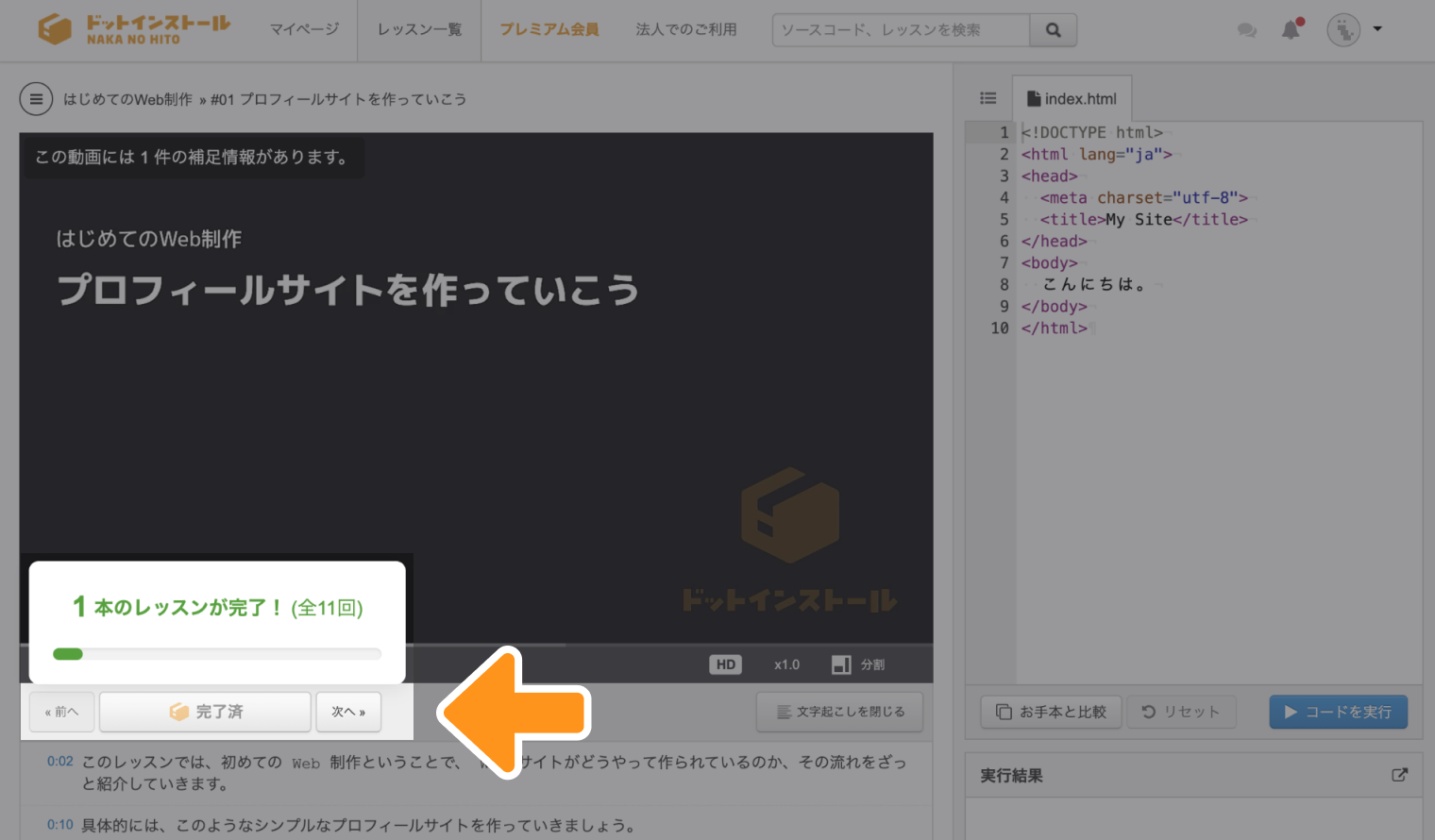Toggle HD video quality
This screenshot has height=840, width=1435.
pyautogui.click(x=725, y=664)
